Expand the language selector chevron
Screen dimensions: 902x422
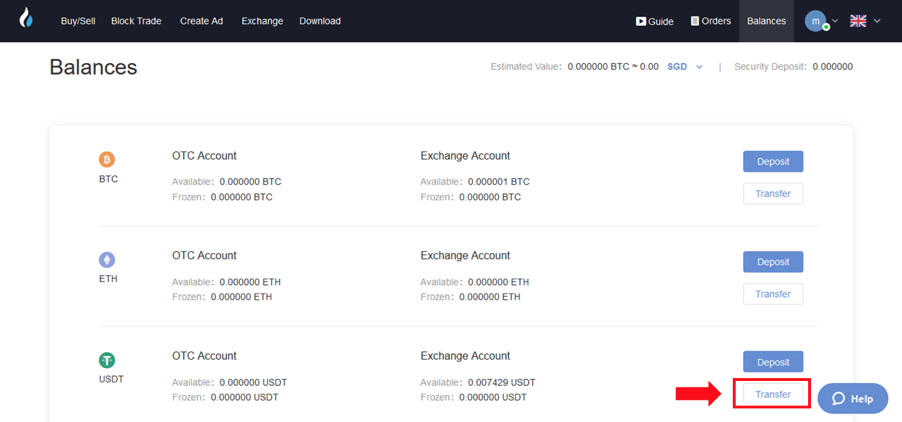point(877,21)
